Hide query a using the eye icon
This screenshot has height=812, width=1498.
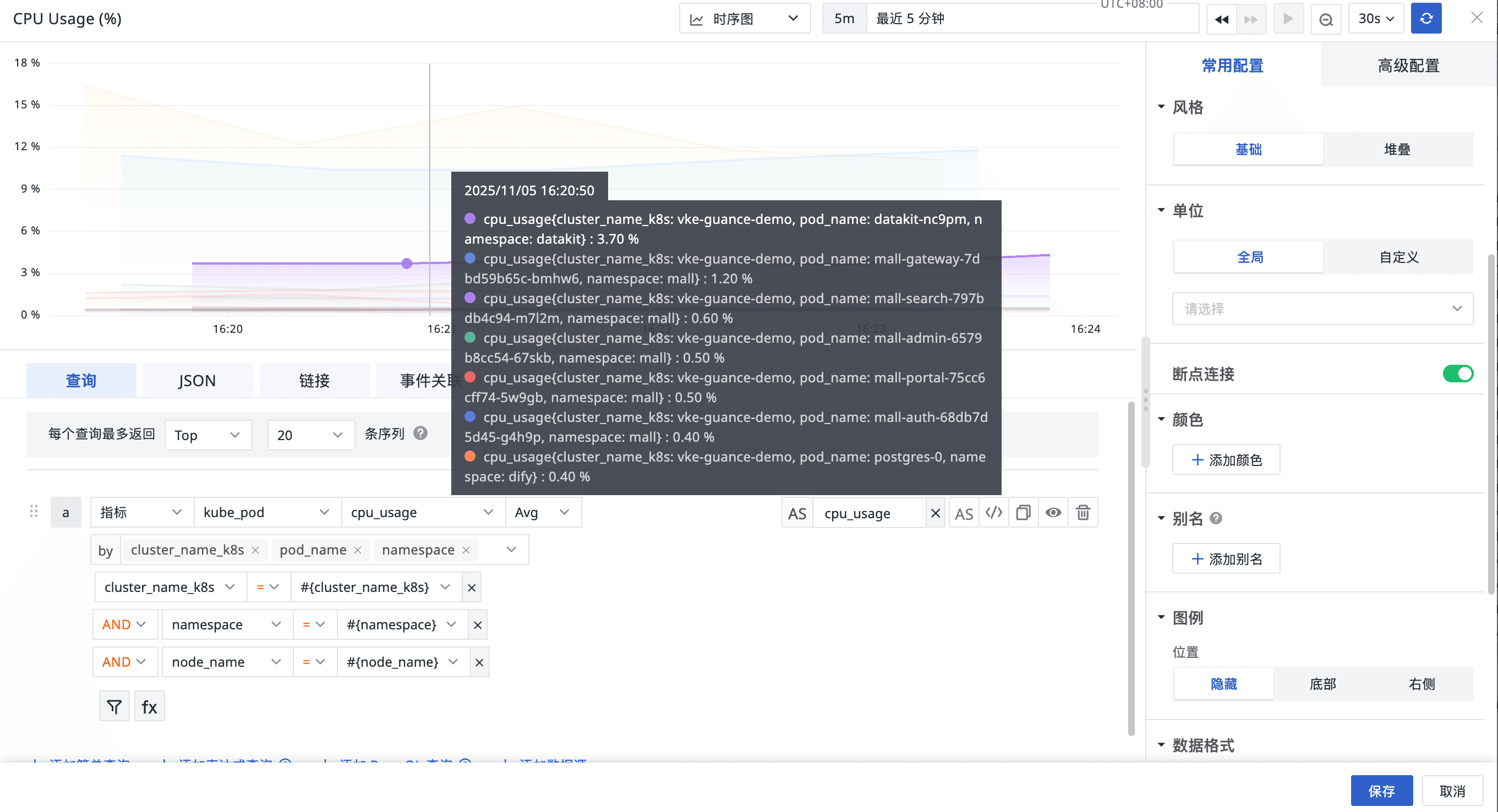1053,513
